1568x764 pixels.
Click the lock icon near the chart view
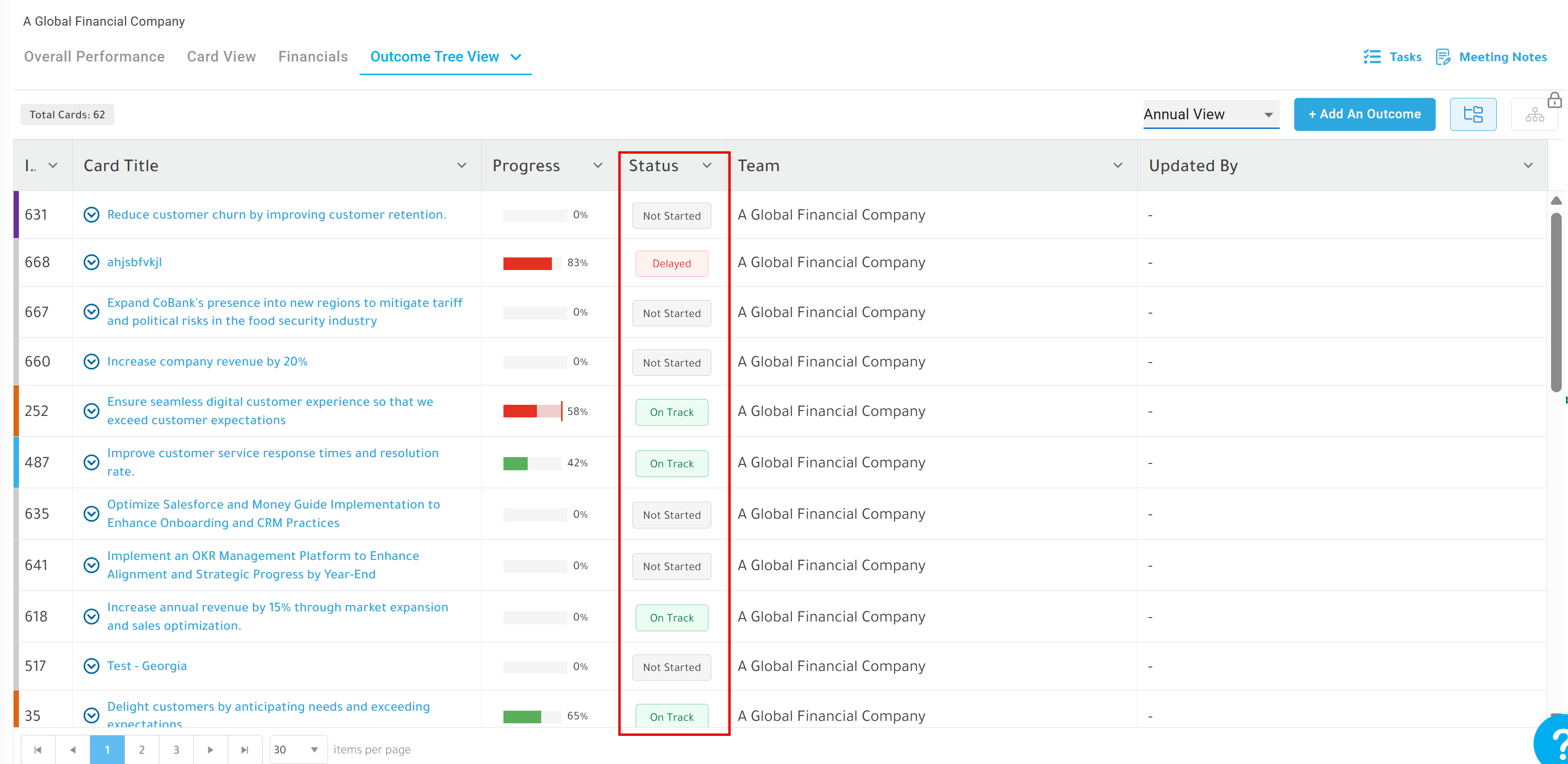click(x=1554, y=100)
